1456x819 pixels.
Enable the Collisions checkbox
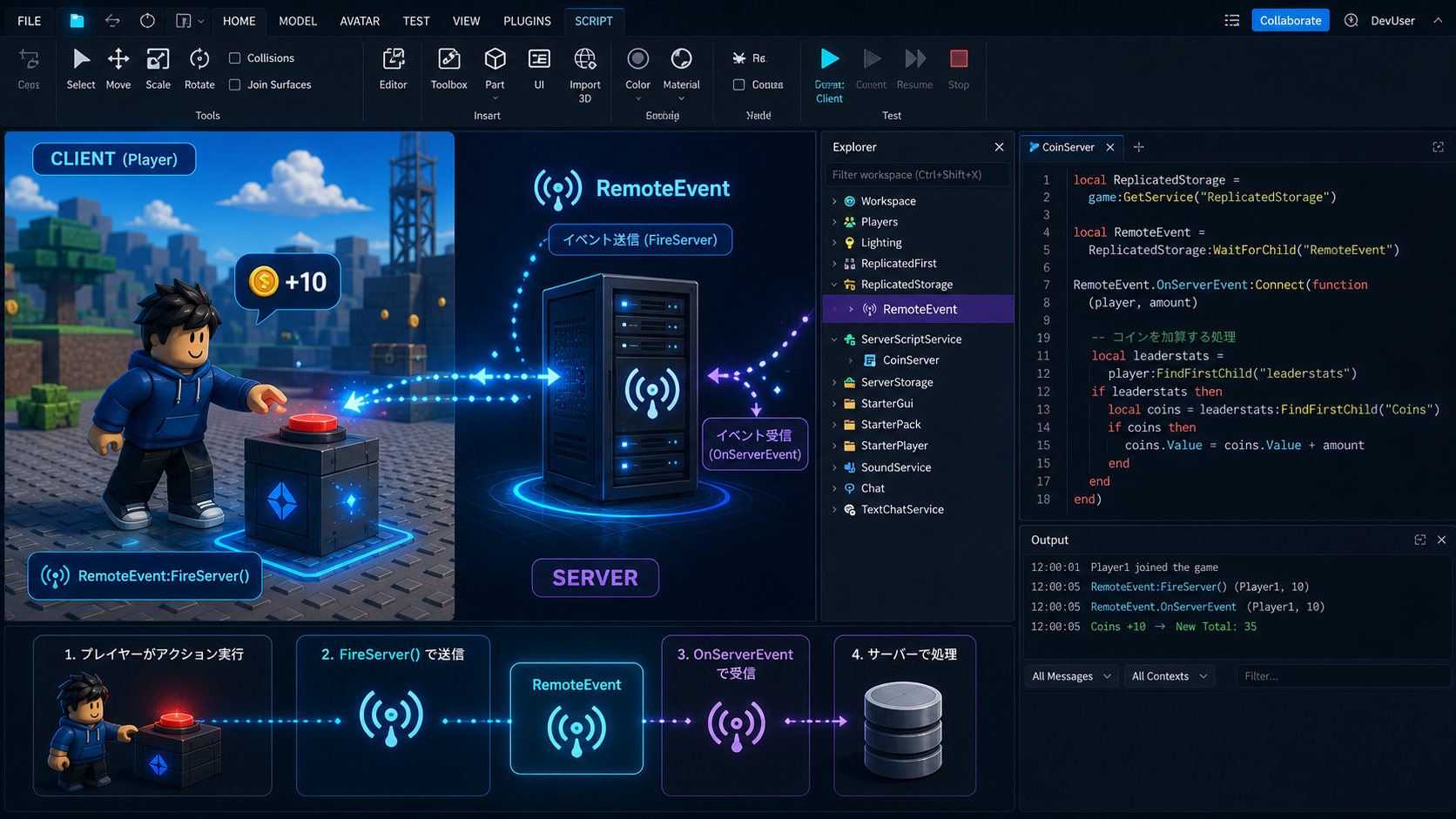click(x=234, y=58)
